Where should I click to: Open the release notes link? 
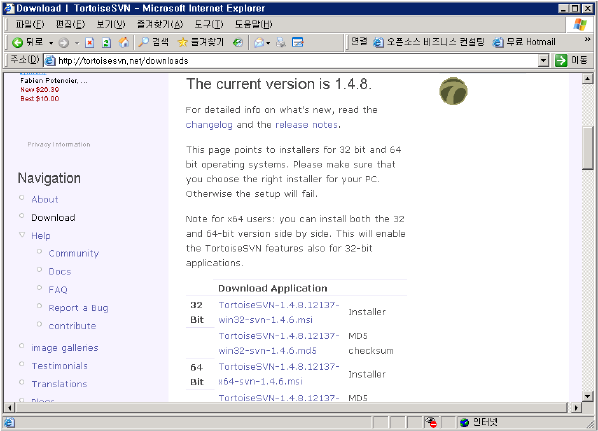click(x=307, y=125)
